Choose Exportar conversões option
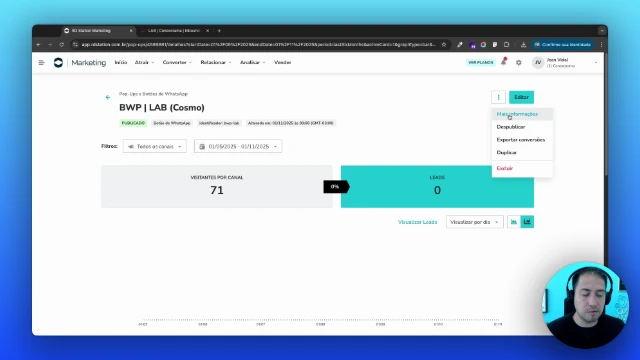This screenshot has width=640, height=360. [x=522, y=140]
